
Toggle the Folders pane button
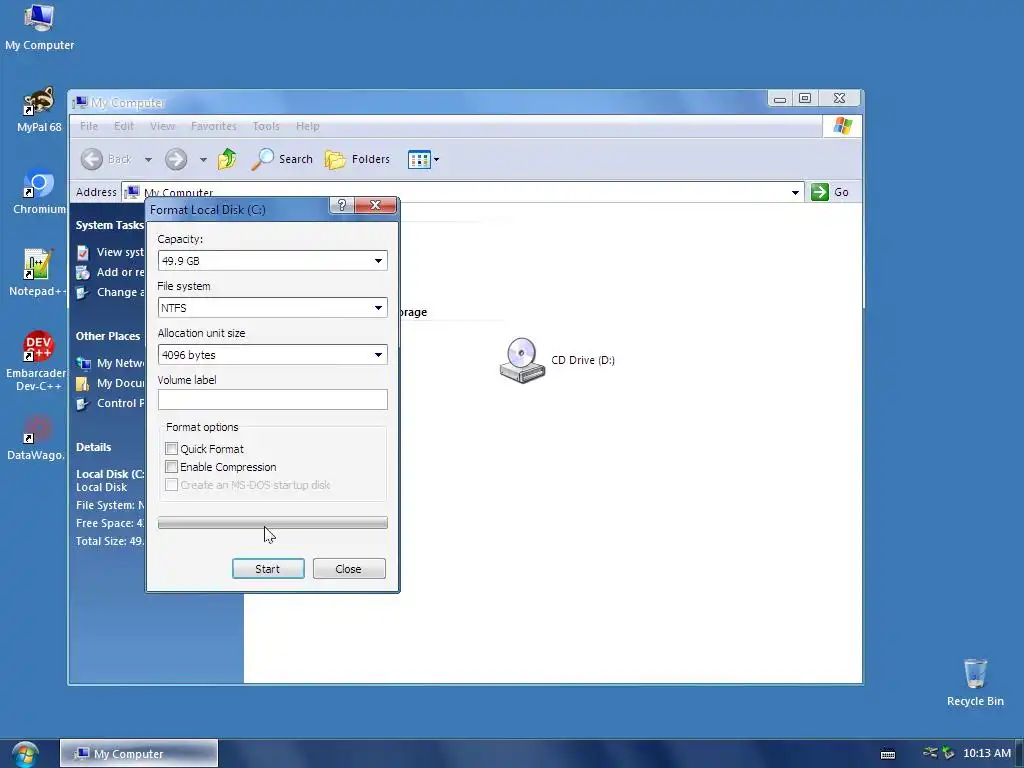[x=357, y=159]
